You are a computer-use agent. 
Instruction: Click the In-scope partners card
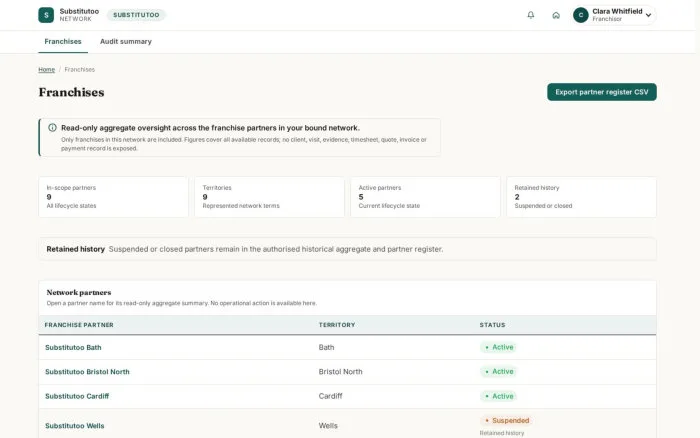(x=113, y=197)
